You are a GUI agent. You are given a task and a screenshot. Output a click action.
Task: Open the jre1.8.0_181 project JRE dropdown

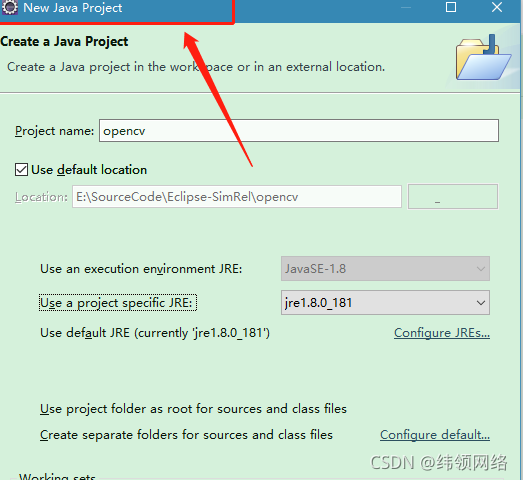tap(385, 303)
